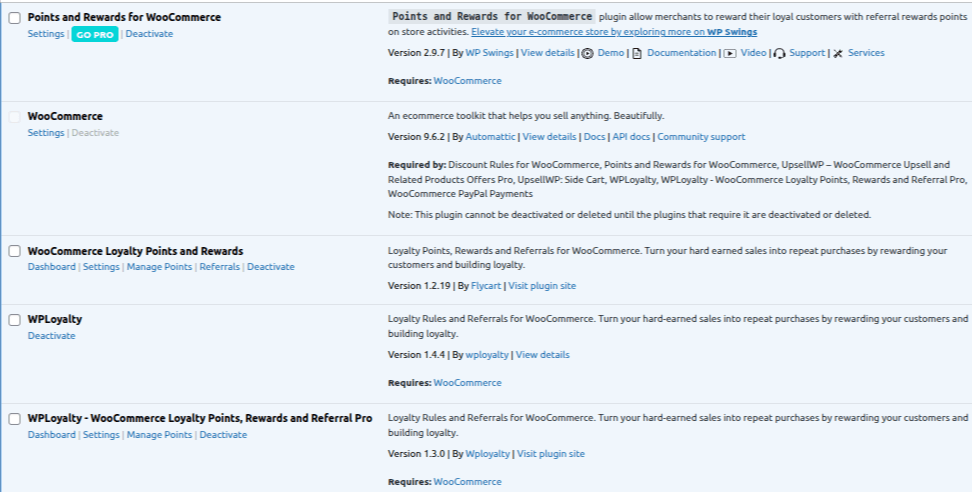The height and width of the screenshot is (492, 972).
Task: Open WooCommerce API docs link
Action: [631, 137]
